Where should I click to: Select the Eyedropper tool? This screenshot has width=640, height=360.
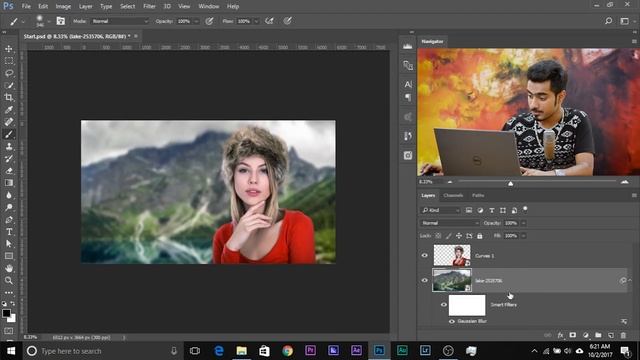(9, 109)
